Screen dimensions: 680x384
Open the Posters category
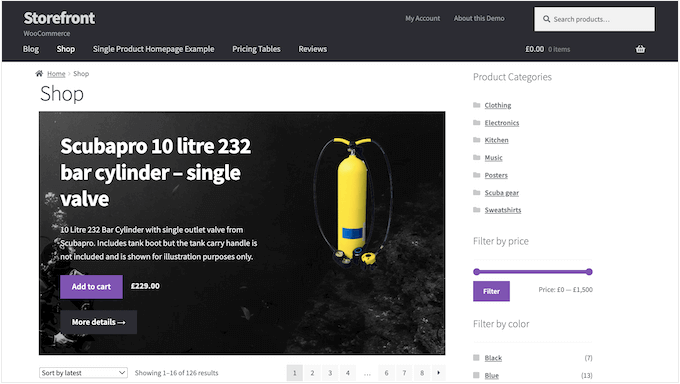[496, 175]
